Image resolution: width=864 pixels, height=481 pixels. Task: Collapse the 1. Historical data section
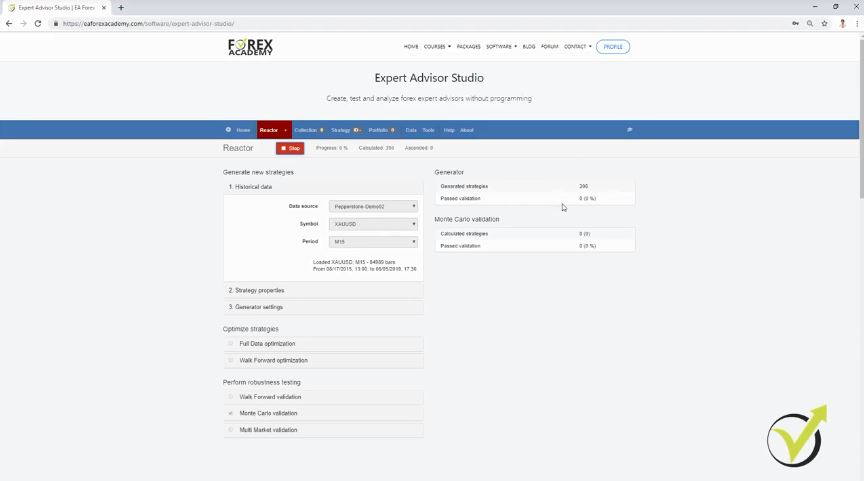point(323,187)
